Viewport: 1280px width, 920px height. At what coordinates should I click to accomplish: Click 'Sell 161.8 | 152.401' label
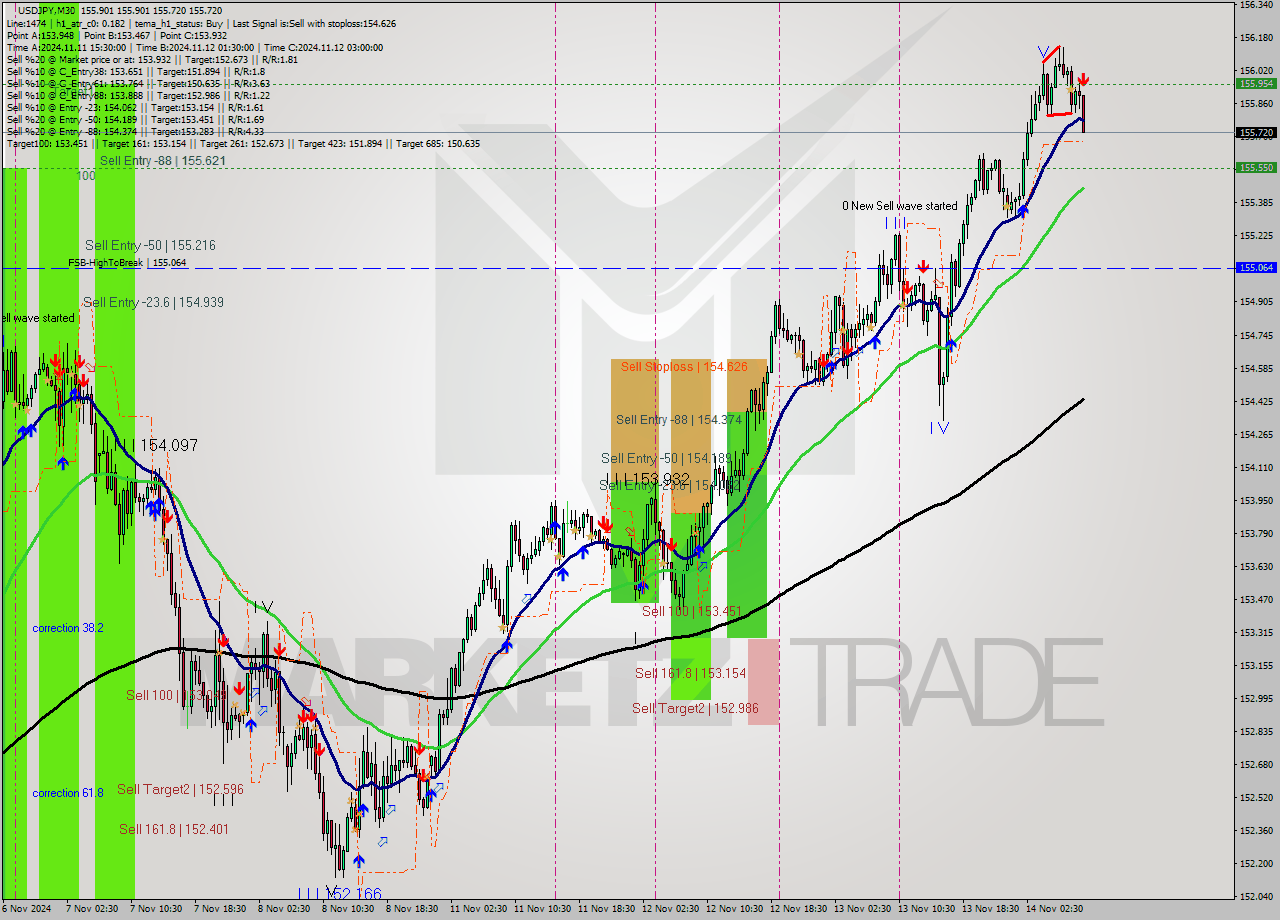pyautogui.click(x=173, y=829)
